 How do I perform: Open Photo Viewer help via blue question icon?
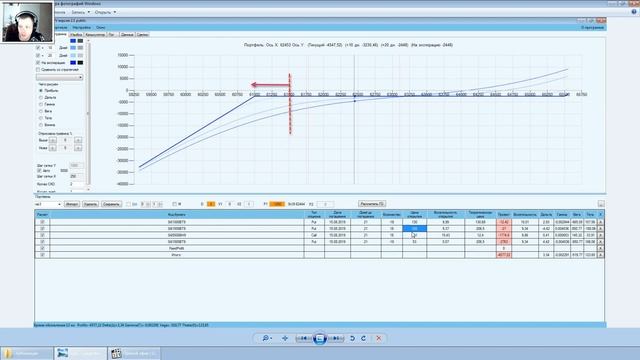click(634, 12)
